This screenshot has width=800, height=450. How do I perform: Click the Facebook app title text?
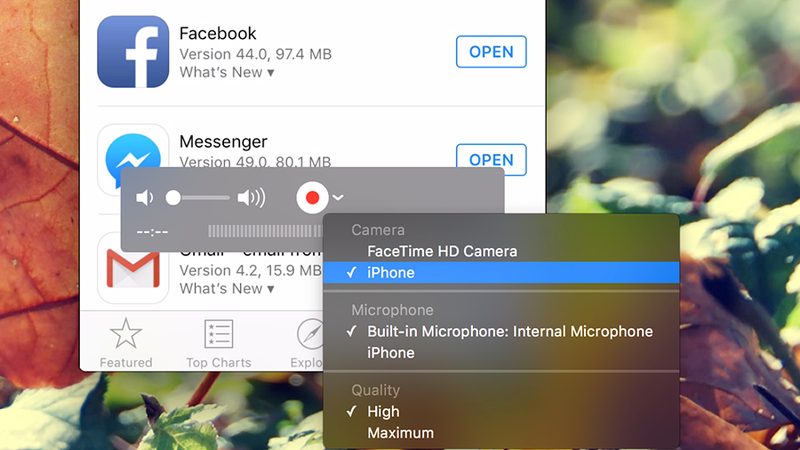tap(218, 34)
